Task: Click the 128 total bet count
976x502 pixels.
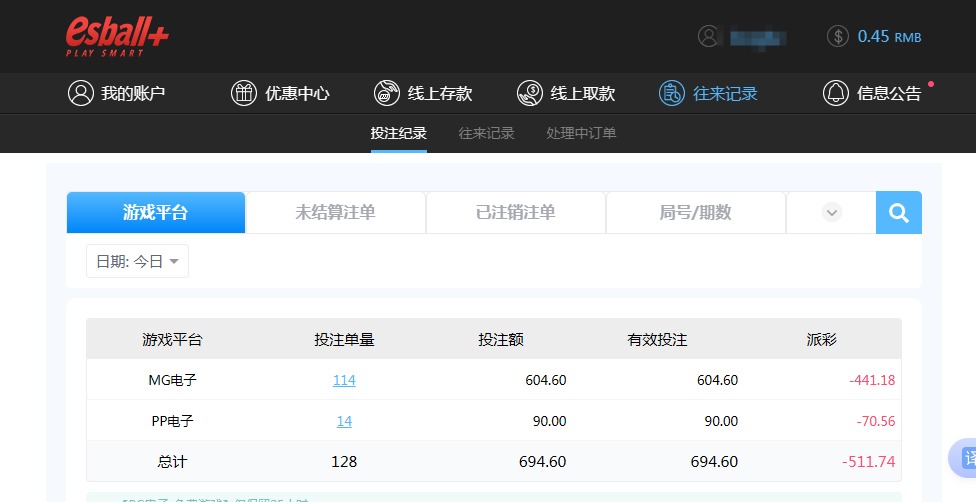Action: (344, 462)
